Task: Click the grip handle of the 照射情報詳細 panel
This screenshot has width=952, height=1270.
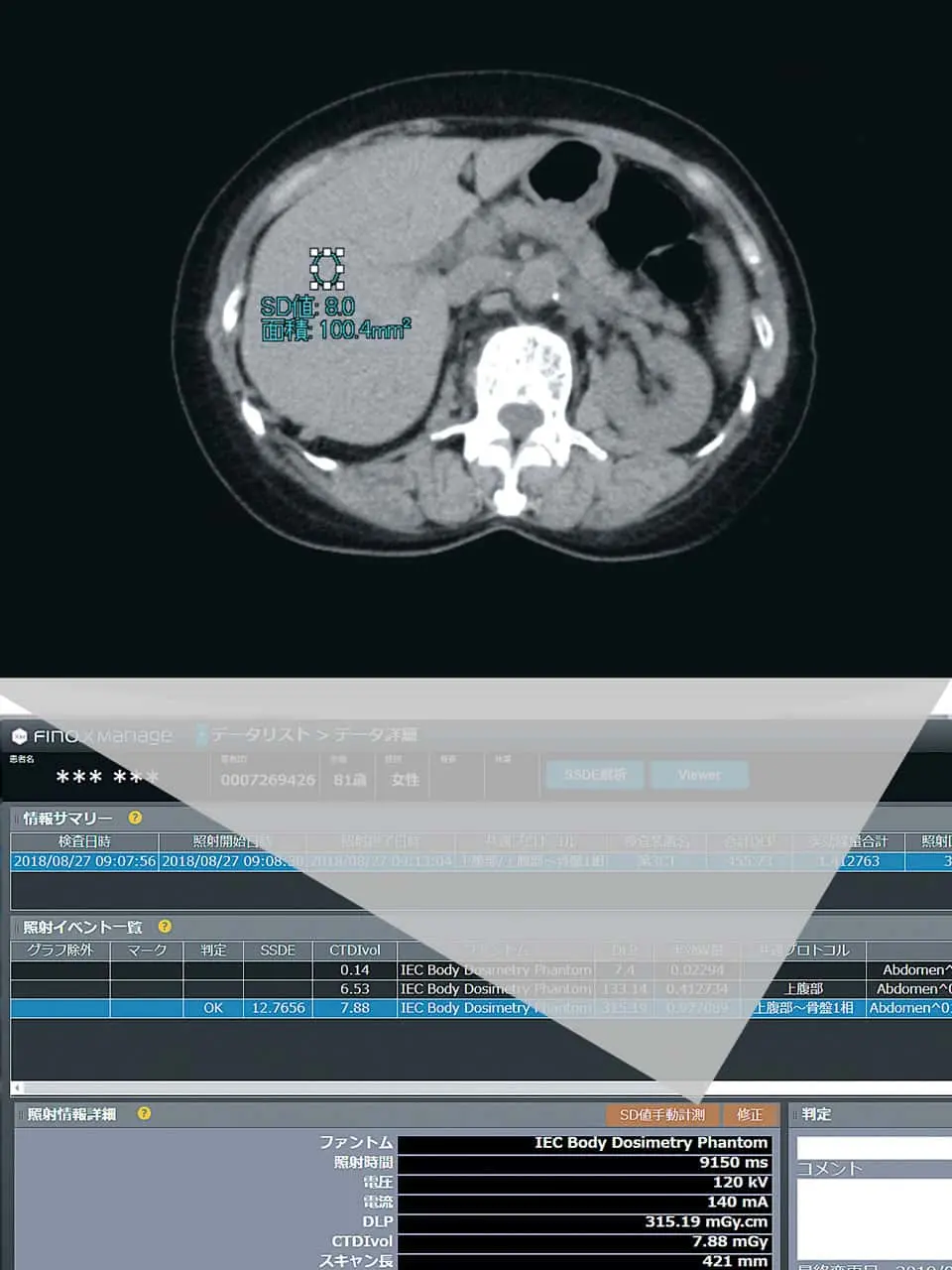Action: pos(20,1114)
